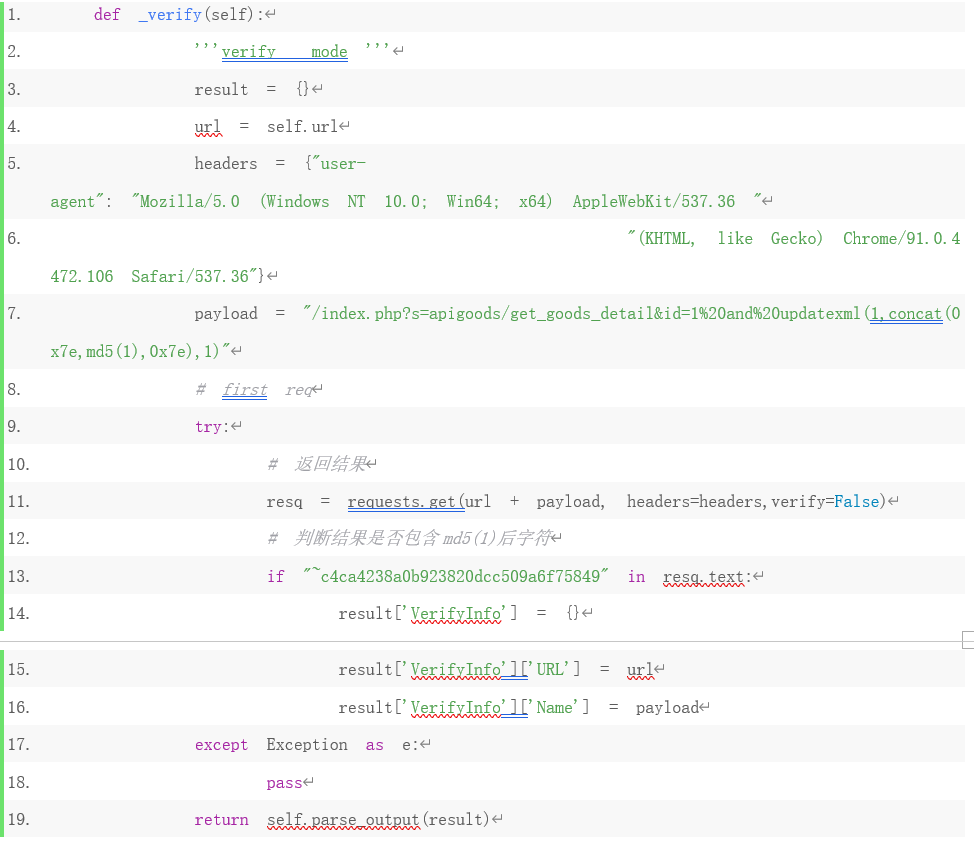The width and height of the screenshot is (974, 844).
Task: Click the 'in' keyword on line 13
Action: coord(637,576)
